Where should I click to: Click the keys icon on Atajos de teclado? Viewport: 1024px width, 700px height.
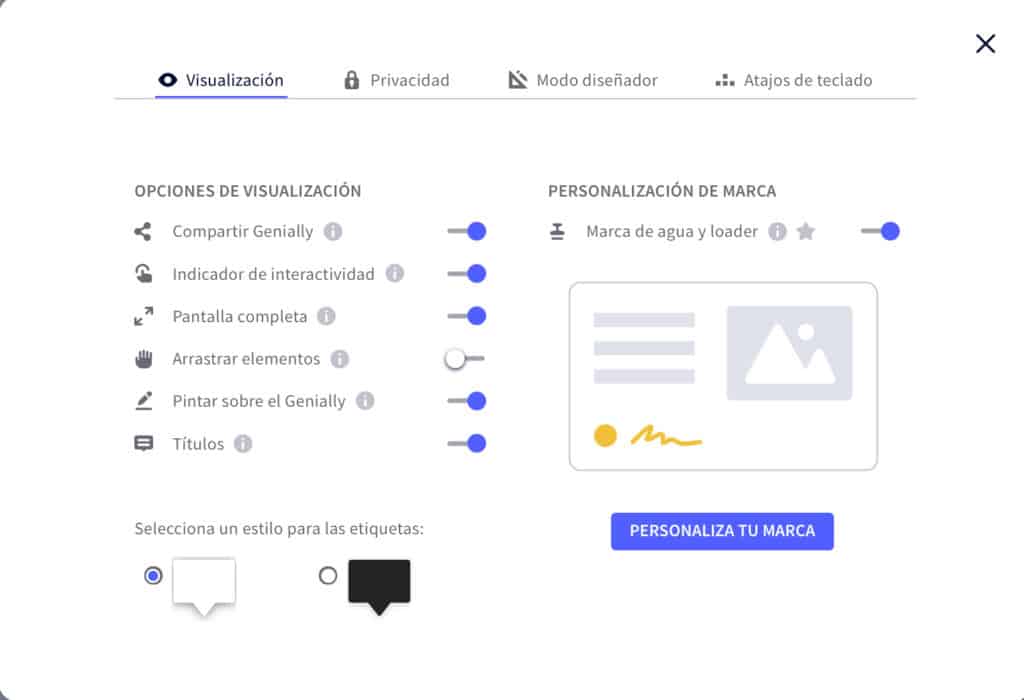(x=725, y=80)
